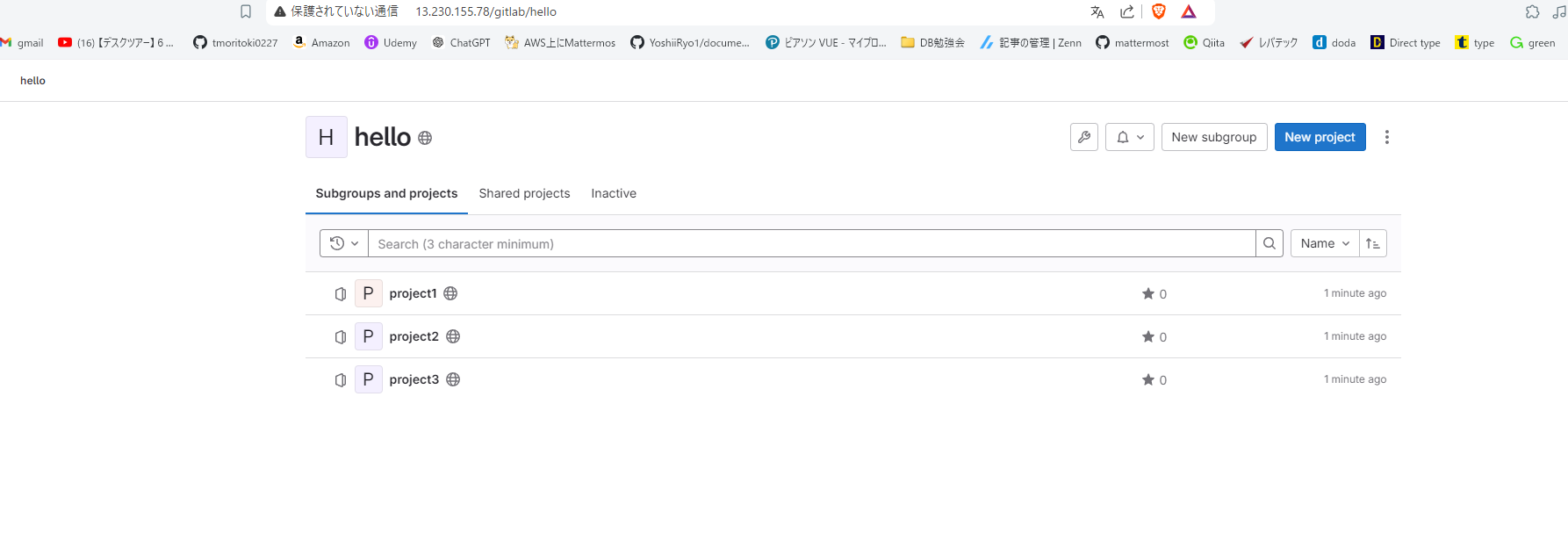Click the search magnifier button

(x=1270, y=243)
